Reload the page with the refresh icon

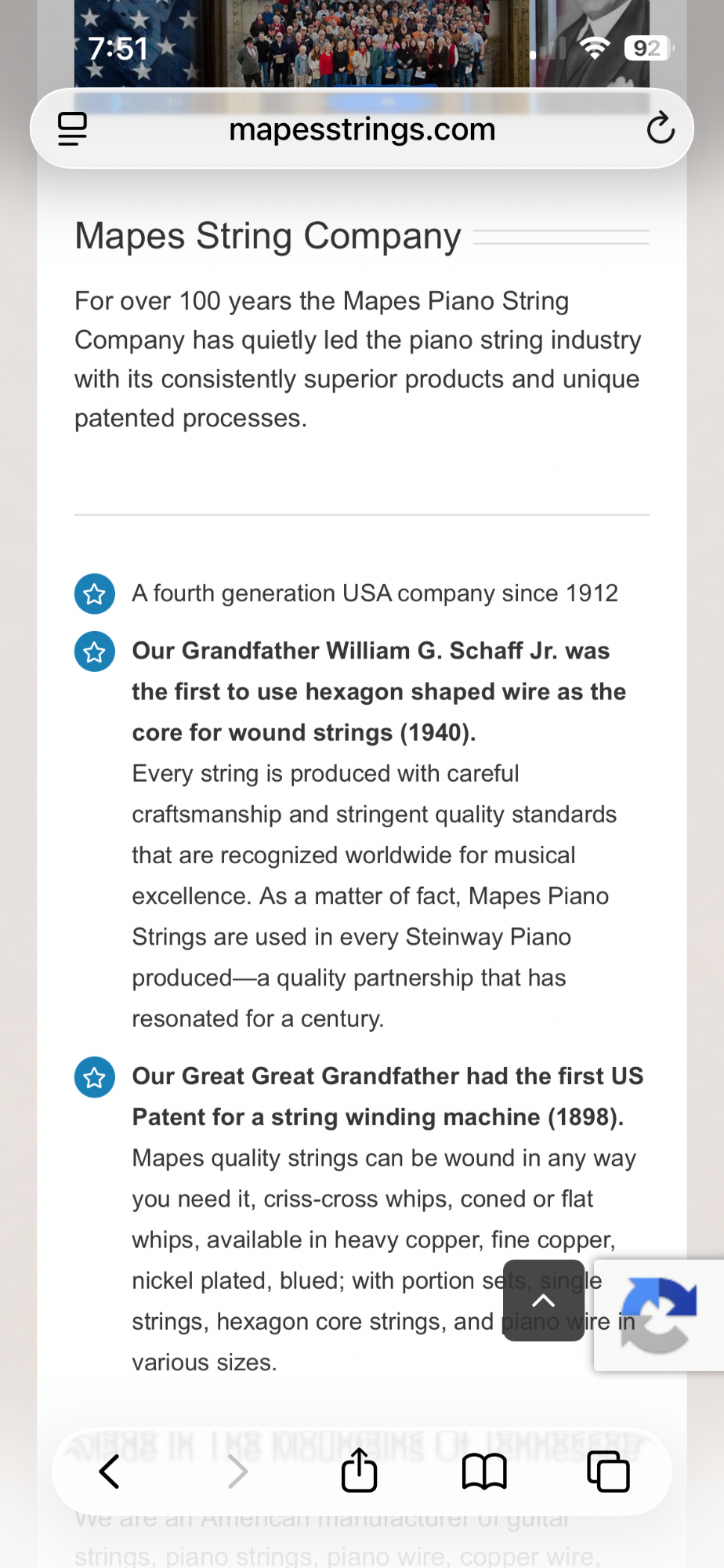[x=661, y=128]
